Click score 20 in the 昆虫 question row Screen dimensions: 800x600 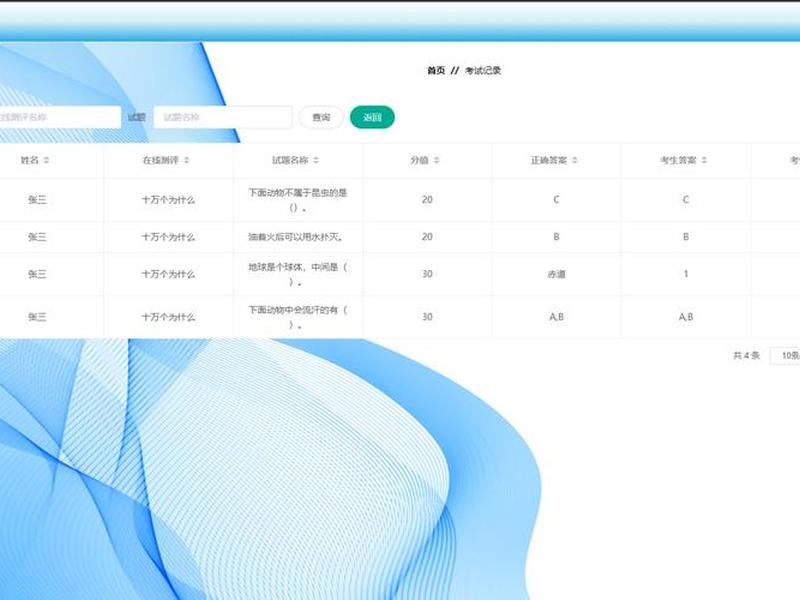(427, 200)
